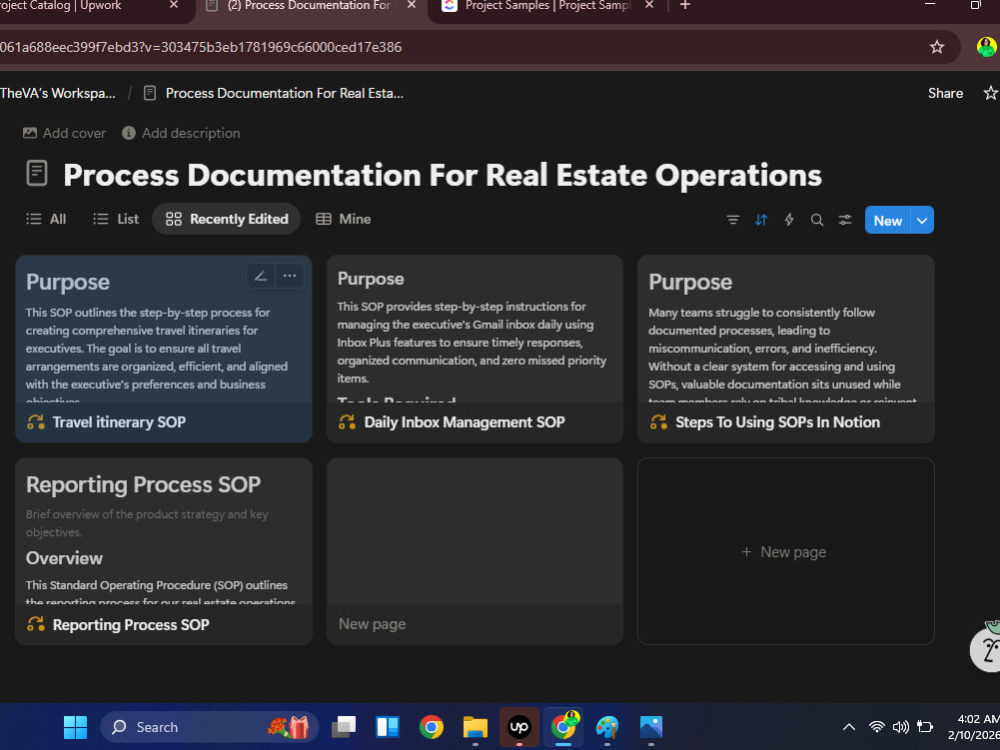
Task: Open Wi-Fi network settings in tray
Action: point(877,727)
